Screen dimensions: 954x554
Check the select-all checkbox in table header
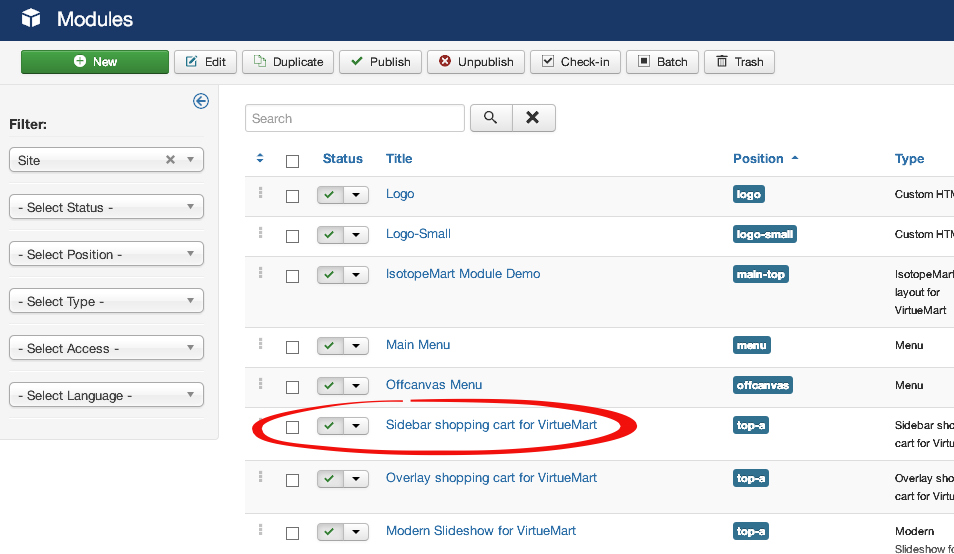[x=292, y=160]
